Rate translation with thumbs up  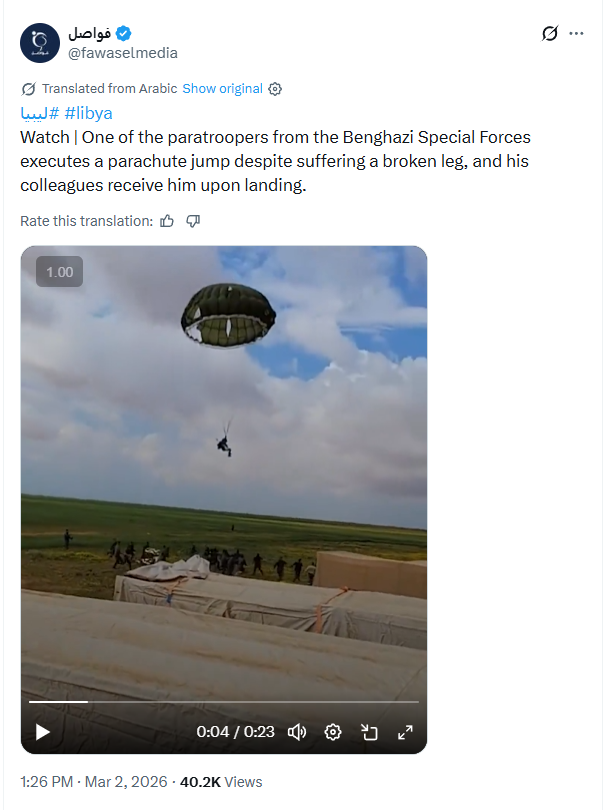pyautogui.click(x=167, y=221)
